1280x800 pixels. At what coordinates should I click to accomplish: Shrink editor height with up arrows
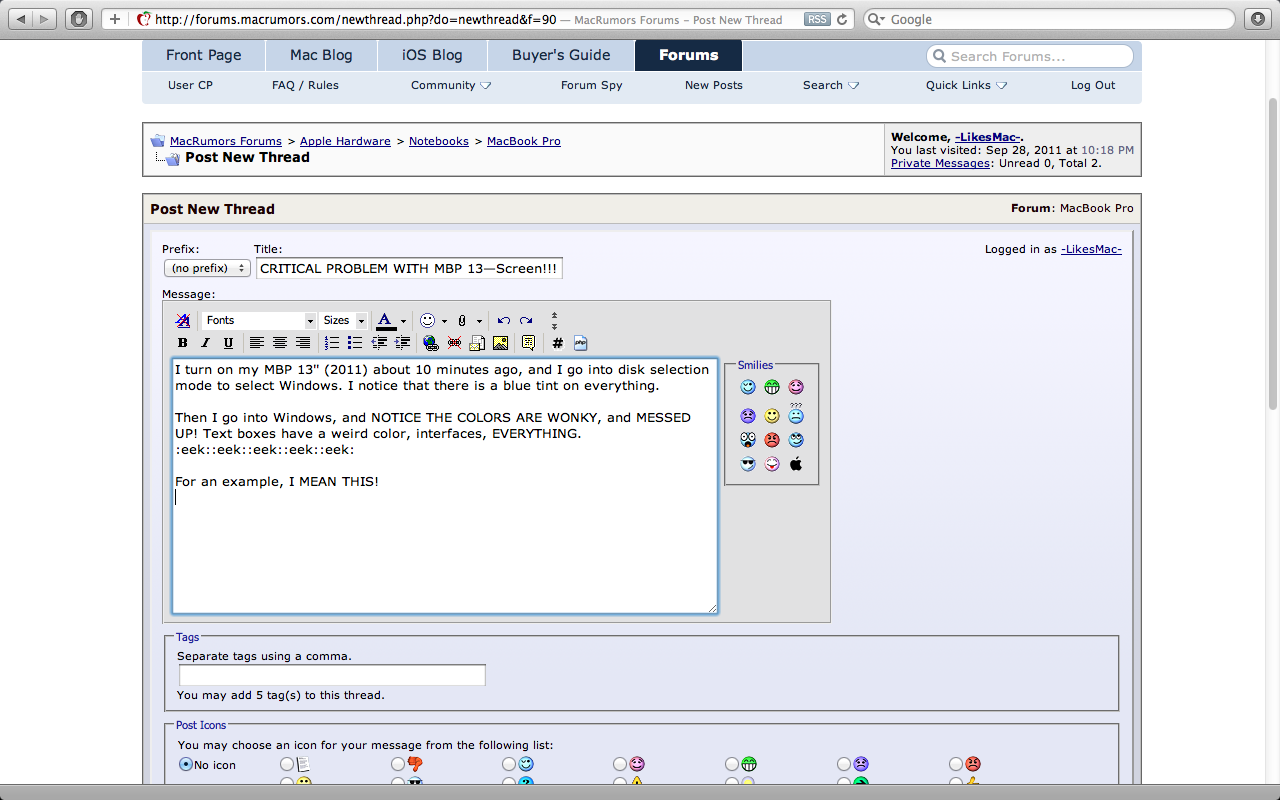tap(554, 316)
